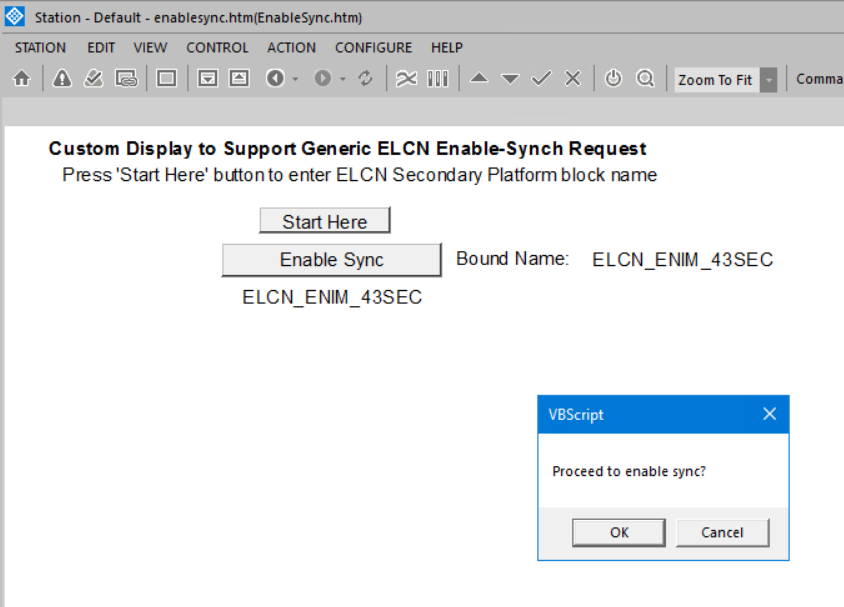Open the Station home page
This screenshot has height=607, width=844.
pyautogui.click(x=22, y=78)
